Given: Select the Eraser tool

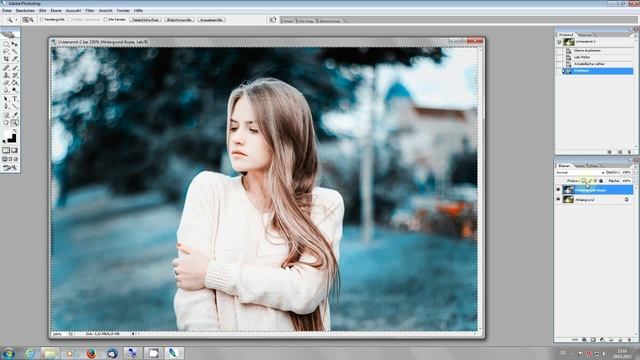Looking at the screenshot, I should coord(6,83).
